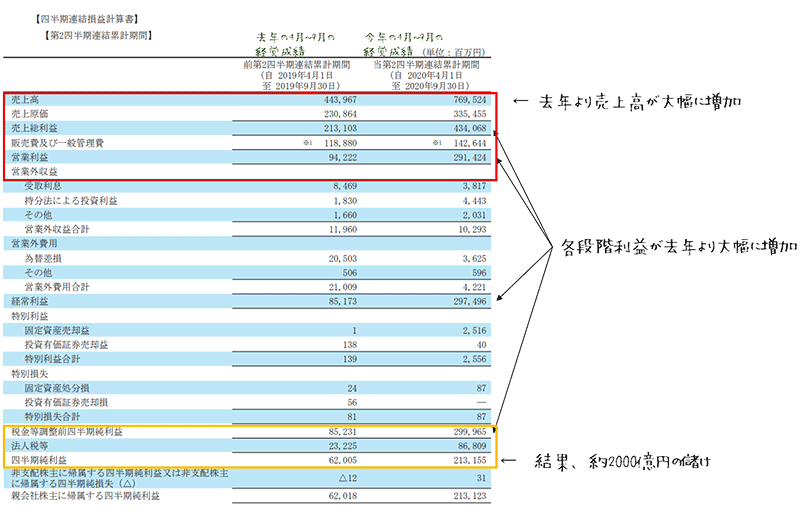Select the value 4,221 for 営業外費用合計

[x=474, y=287]
